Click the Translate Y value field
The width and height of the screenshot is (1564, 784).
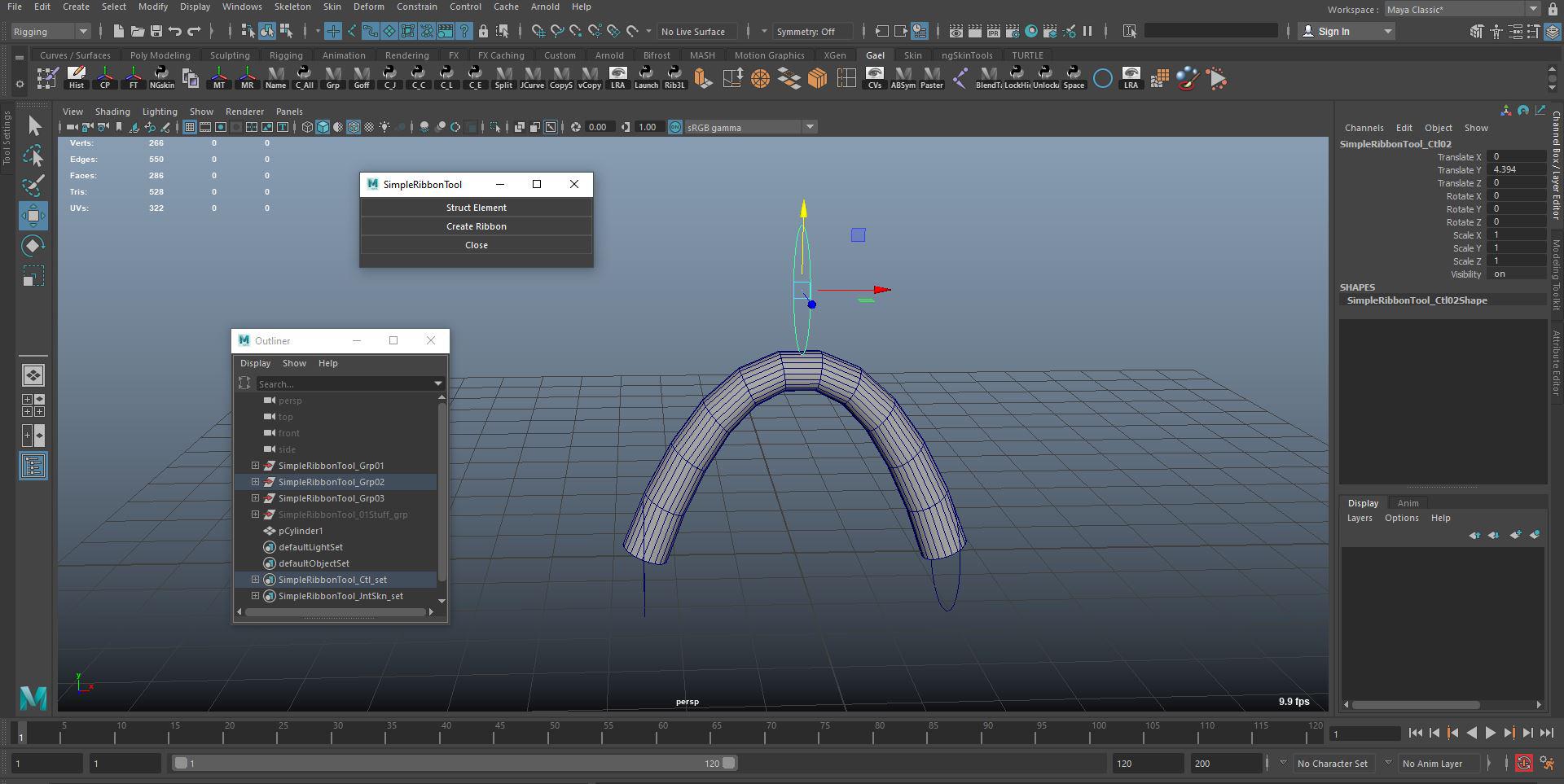[1515, 170]
